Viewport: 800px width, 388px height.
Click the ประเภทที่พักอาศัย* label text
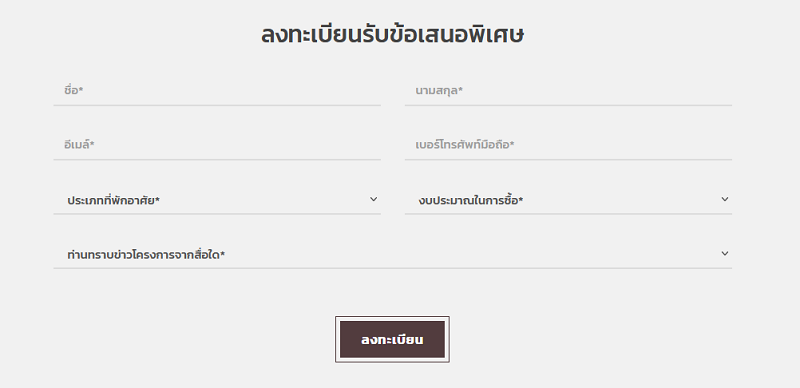pos(113,200)
